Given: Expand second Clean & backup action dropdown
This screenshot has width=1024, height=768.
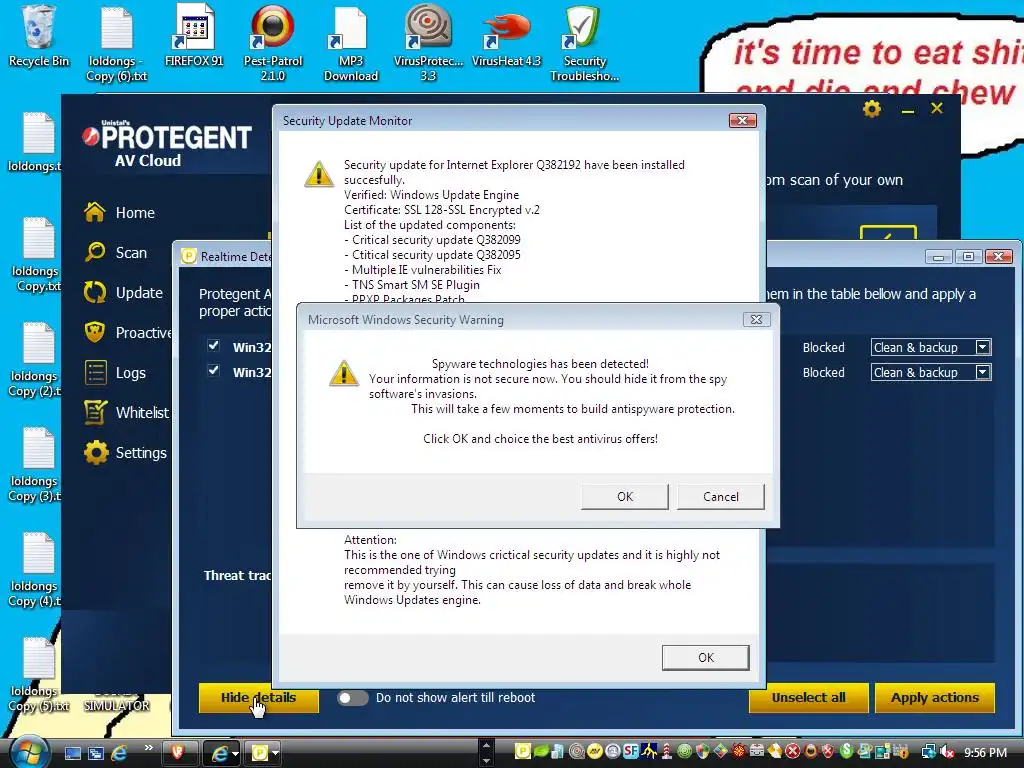Looking at the screenshot, I should (983, 372).
